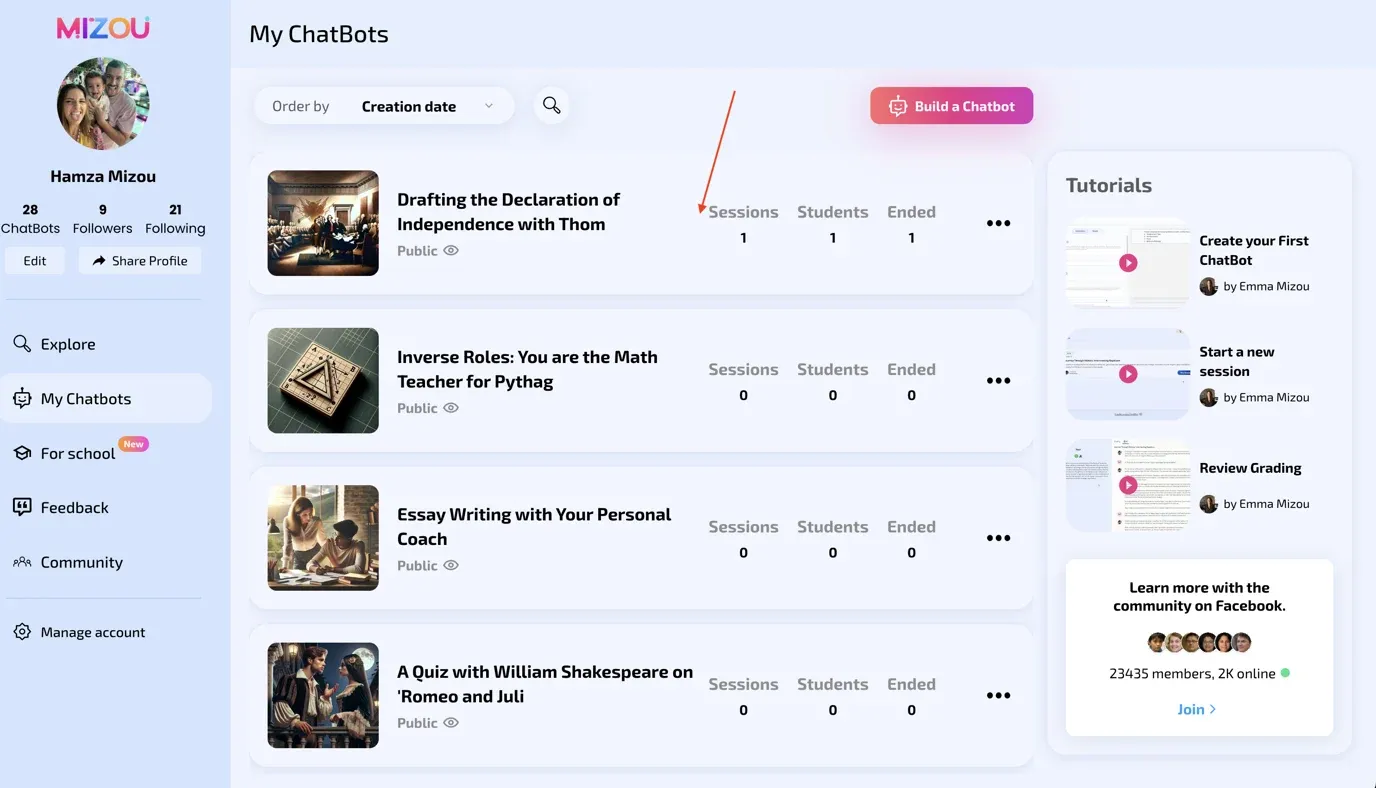
Task: Click the magnifying glass search icon
Action: coord(551,105)
